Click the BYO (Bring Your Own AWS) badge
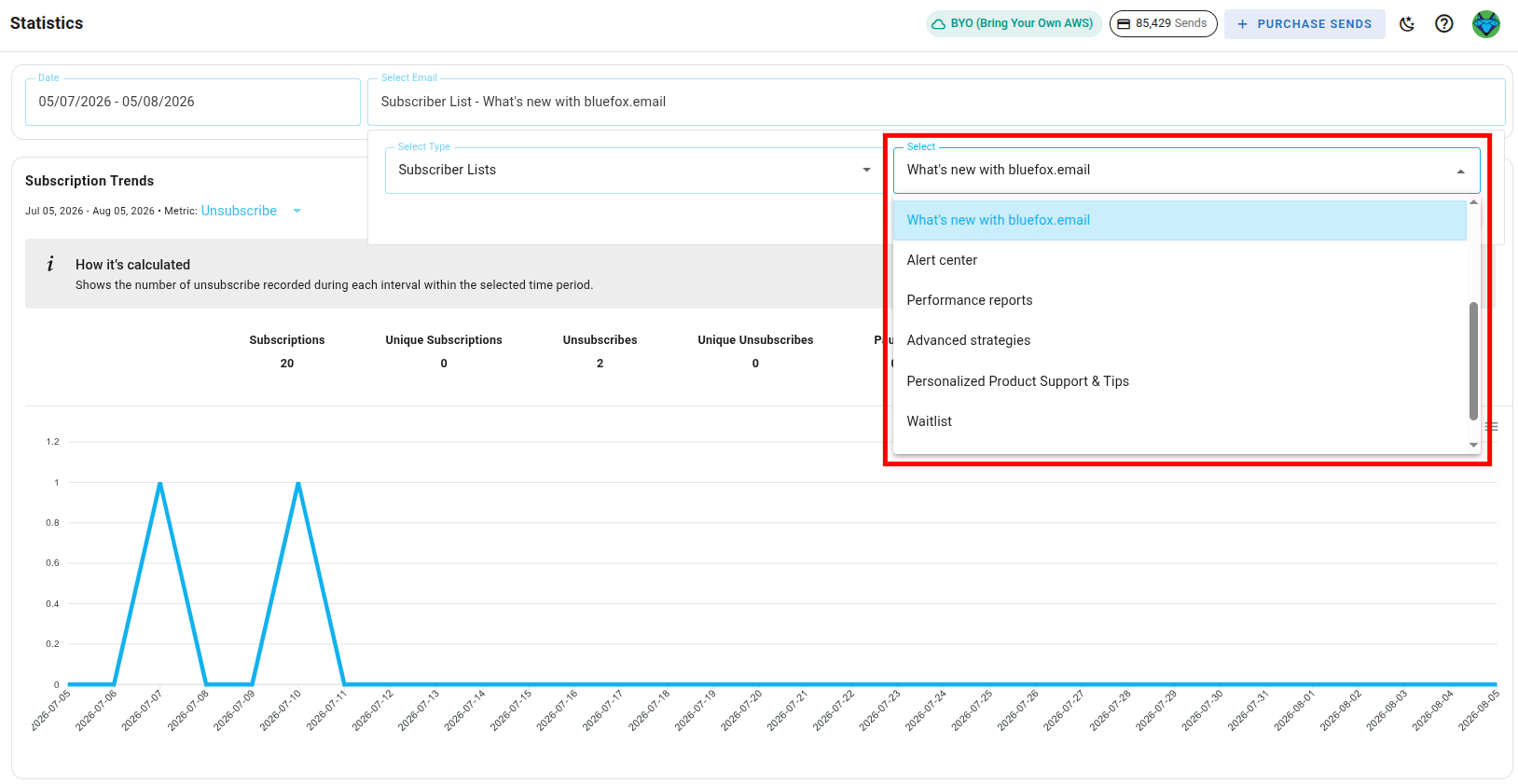Screen dimensions: 1518x784 click(1014, 23)
